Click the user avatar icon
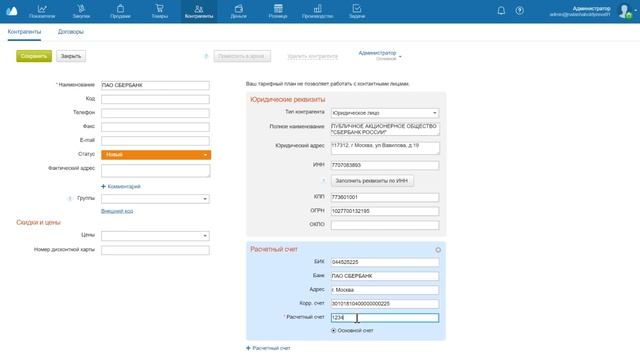Image resolution: width=640 pixels, height=360 pixels. click(x=625, y=11)
